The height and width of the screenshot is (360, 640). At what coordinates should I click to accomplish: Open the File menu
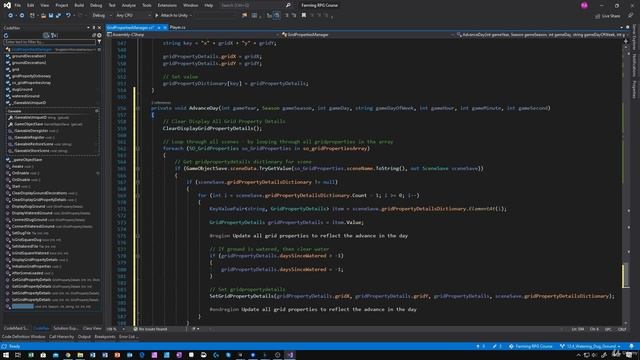tap(18, 5)
